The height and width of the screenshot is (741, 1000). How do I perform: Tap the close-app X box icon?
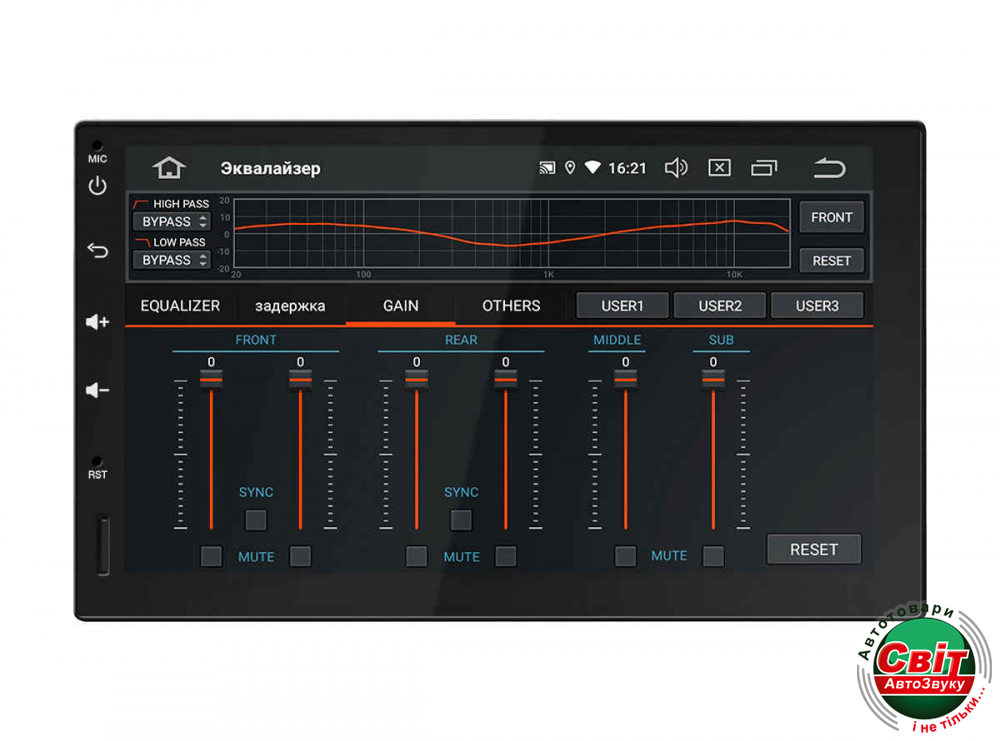719,168
